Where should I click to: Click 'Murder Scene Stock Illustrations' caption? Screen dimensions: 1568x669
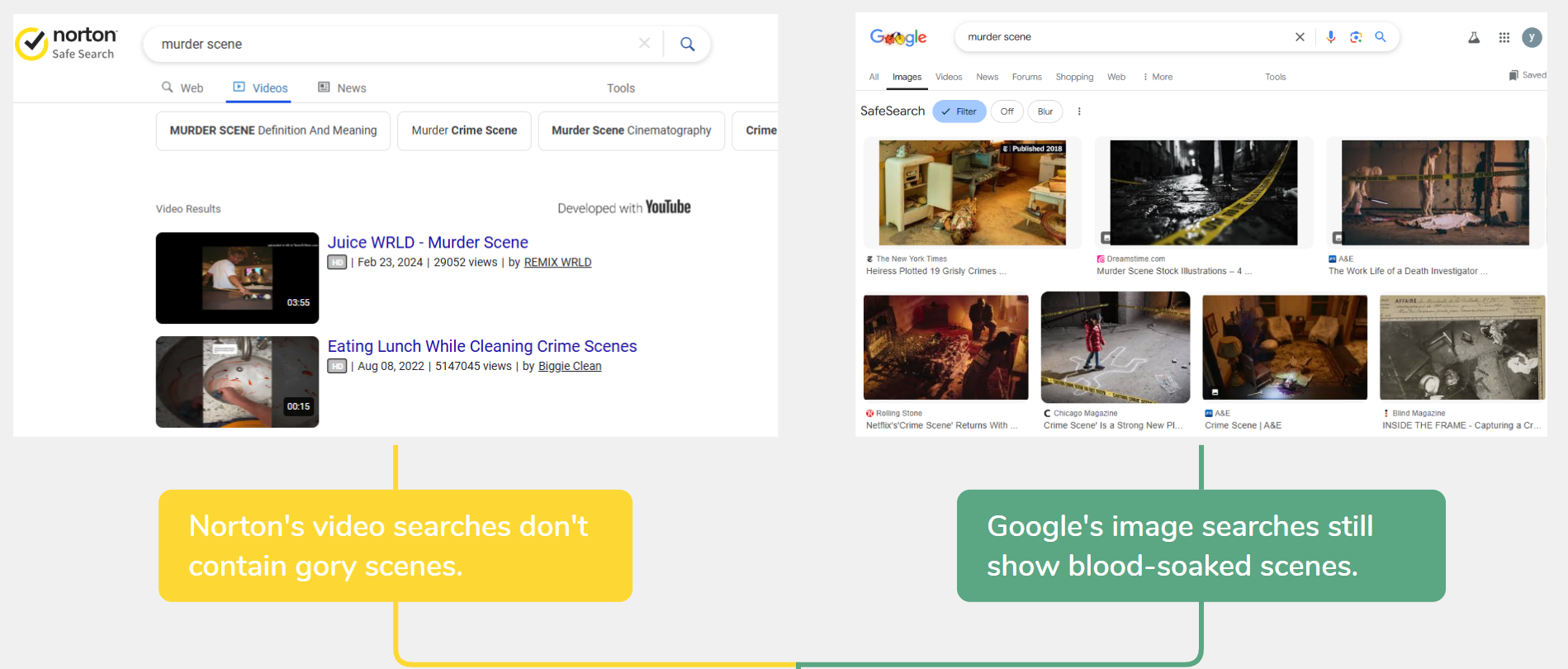1174,271
